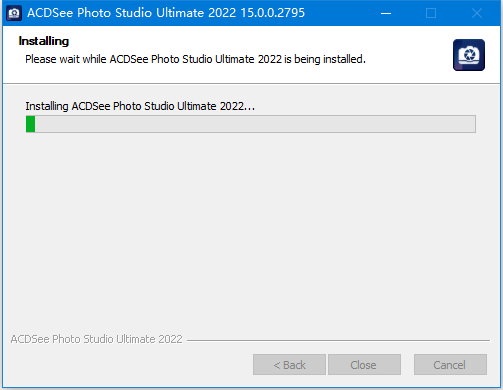Viewport: 503px width, 390px height.
Task: Click the blank gray area below progress bar
Action: pos(251,230)
